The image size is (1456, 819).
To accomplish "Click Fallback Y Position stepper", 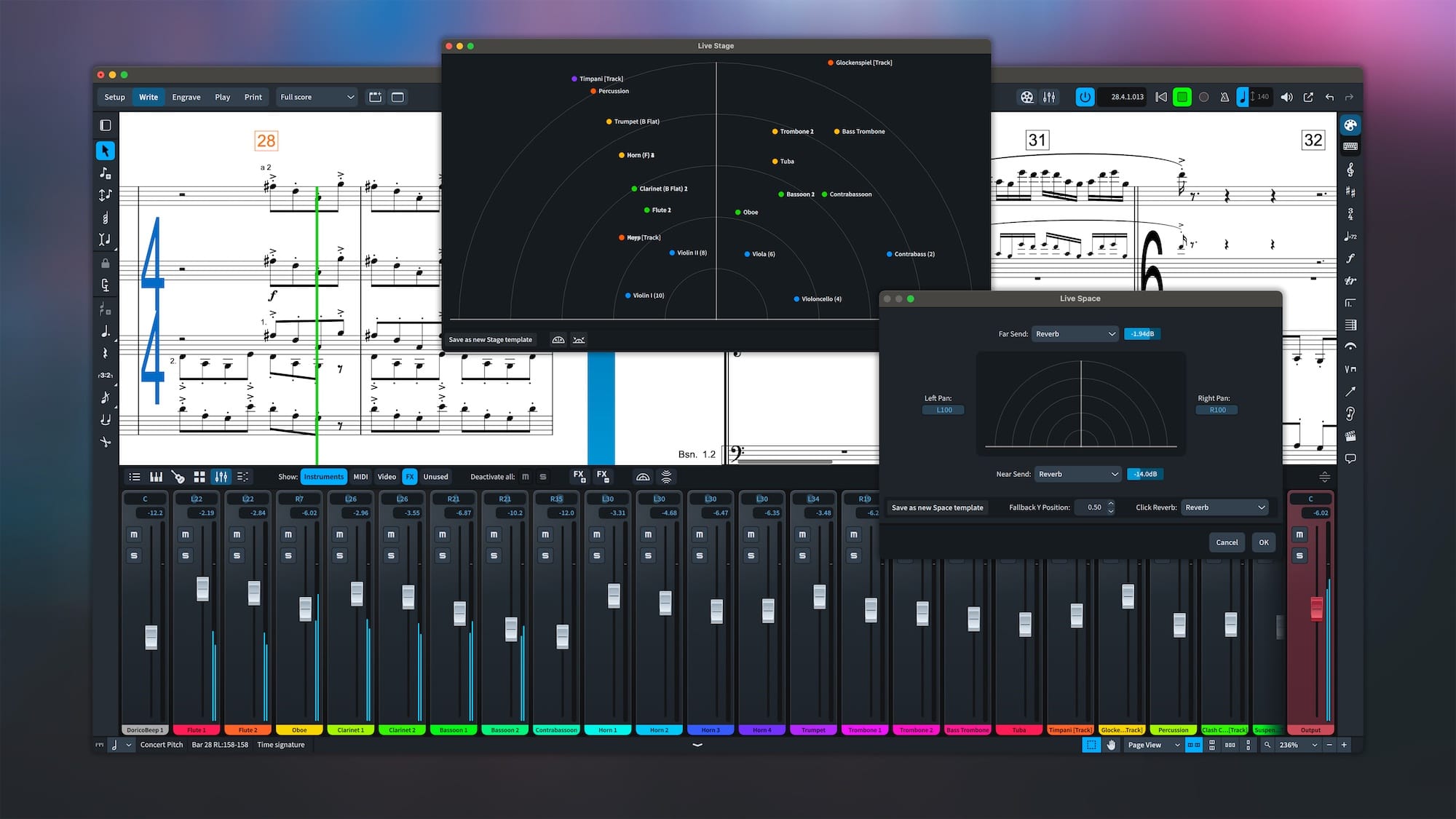I will (1111, 507).
